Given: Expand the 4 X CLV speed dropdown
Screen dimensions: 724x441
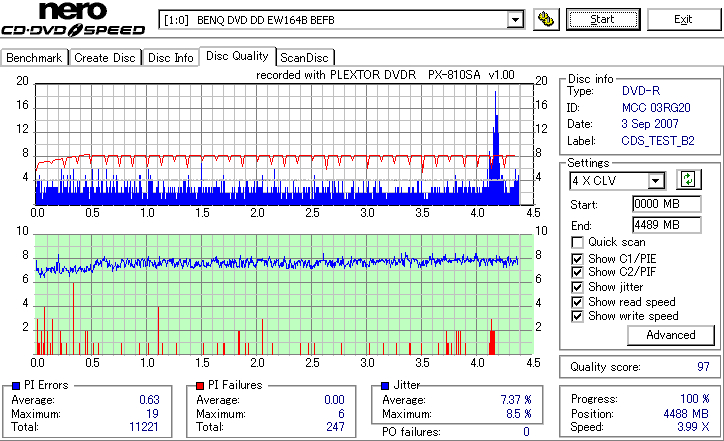Looking at the screenshot, I should click(x=655, y=181).
